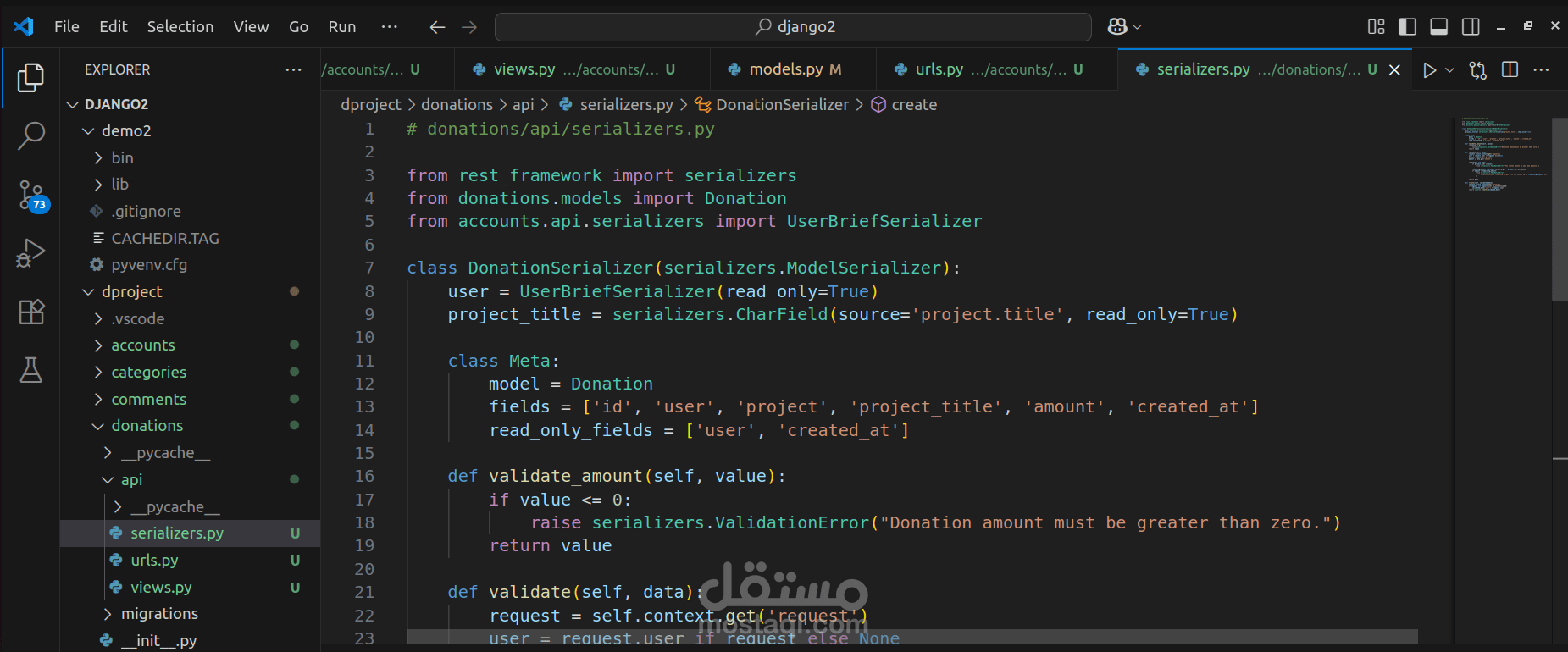Image resolution: width=1568 pixels, height=652 pixels.
Task: Go back using the left arrow
Action: click(x=437, y=27)
